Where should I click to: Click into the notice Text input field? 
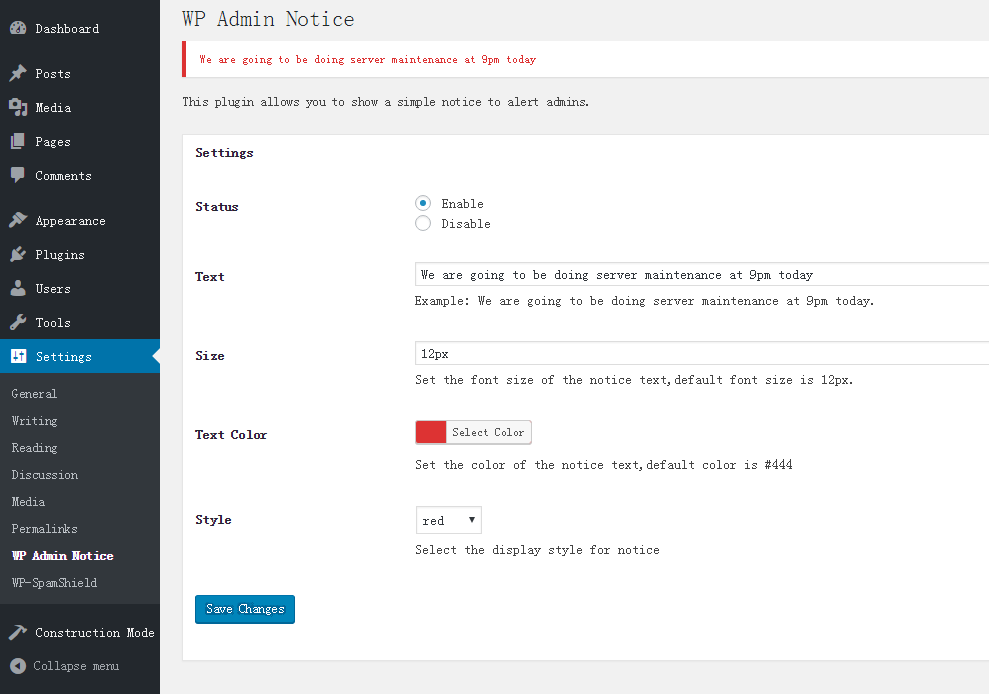tap(701, 274)
